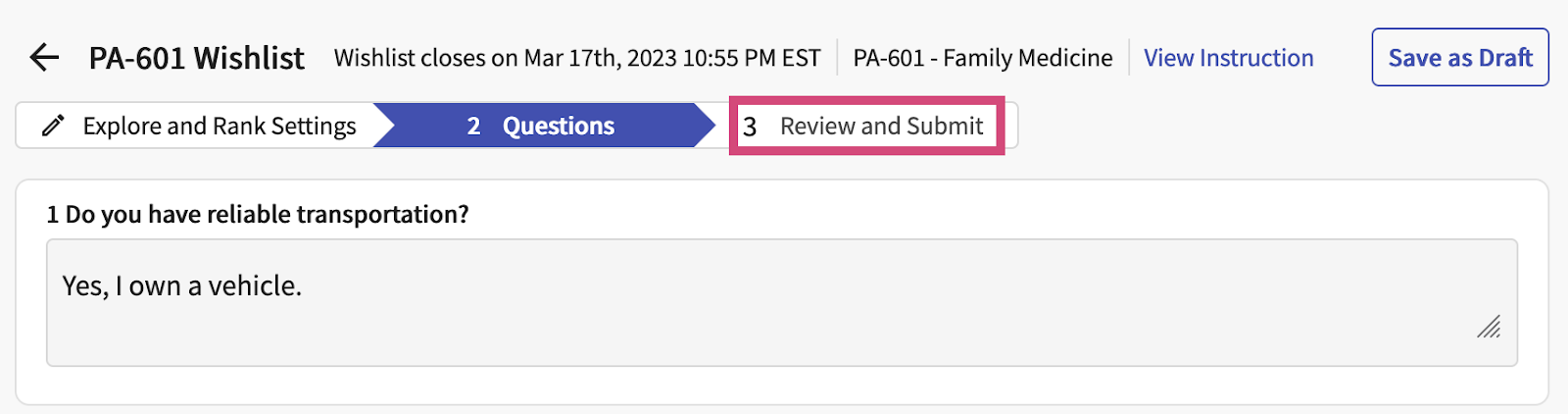Click step number 3 in the stepper
The image size is (1568, 414).
[750, 127]
